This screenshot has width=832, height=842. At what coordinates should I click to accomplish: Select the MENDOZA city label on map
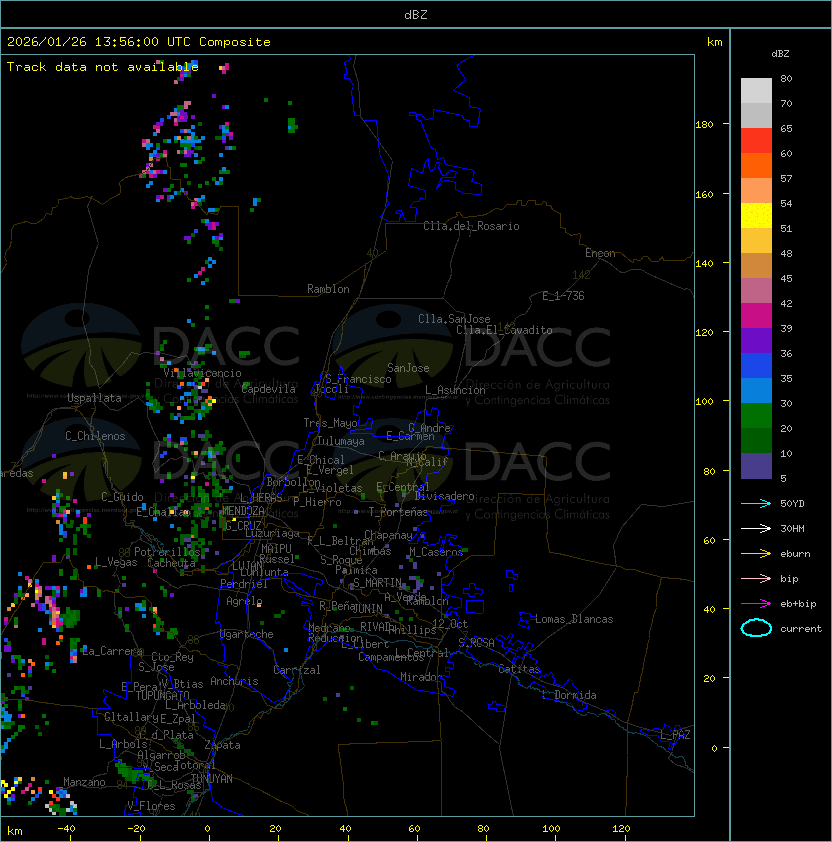(x=244, y=511)
